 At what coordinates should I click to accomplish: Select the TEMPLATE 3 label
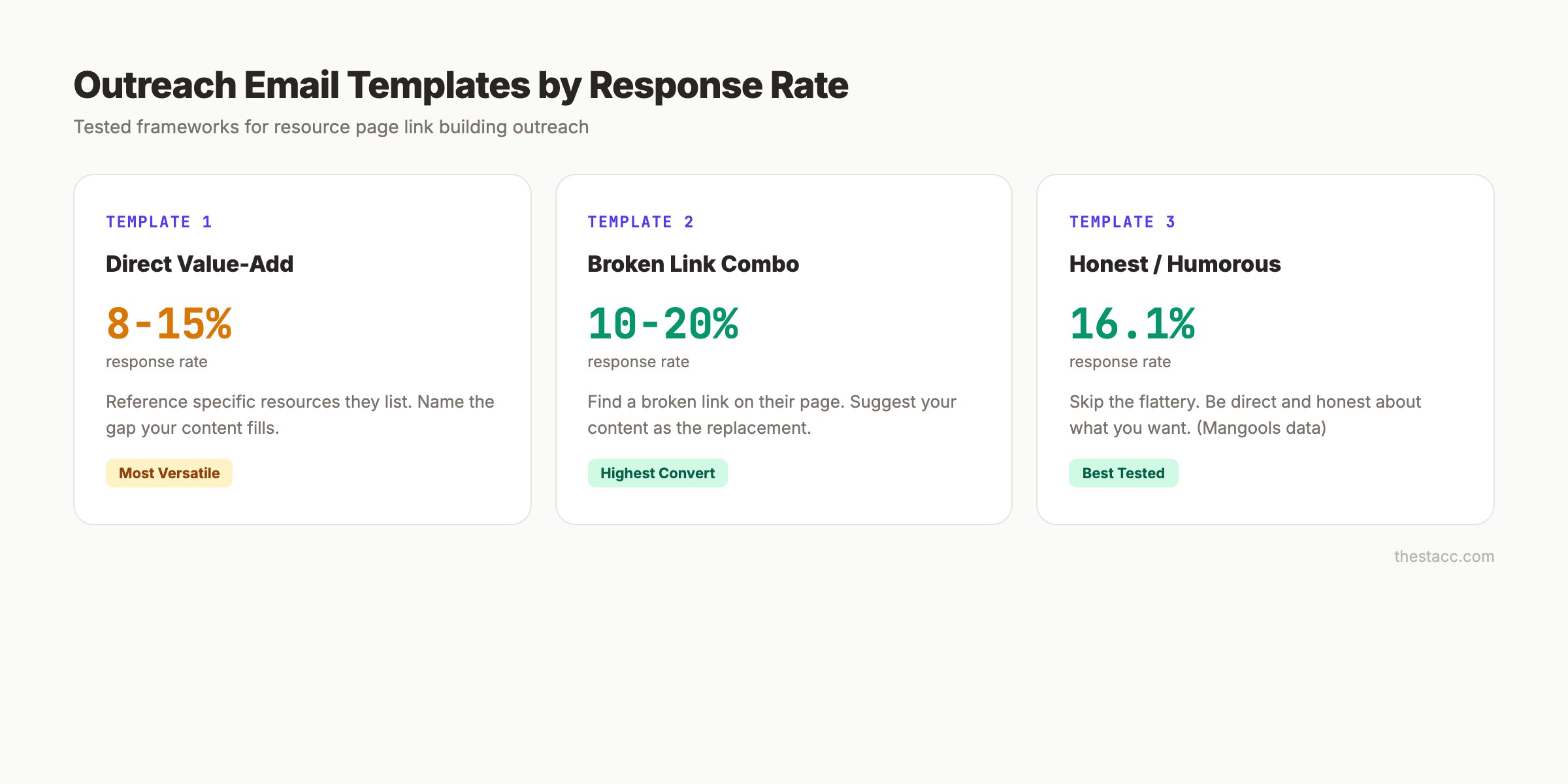1122,221
